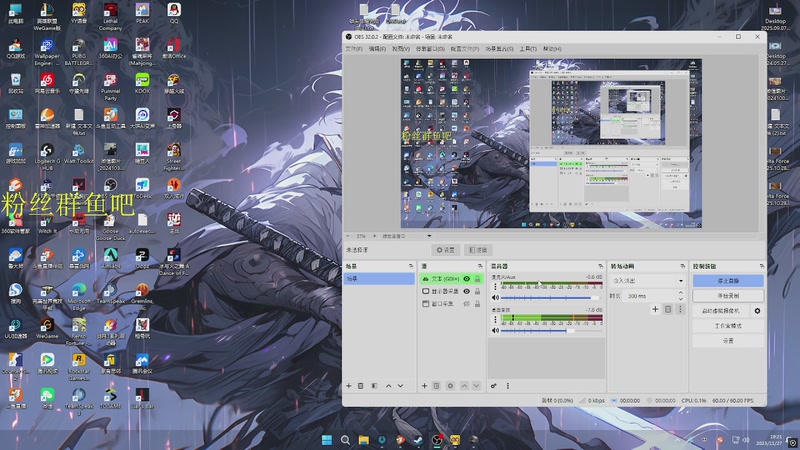Image resolution: width=800 pixels, height=450 pixels.
Task: Move scene up with Scenes up arrow
Action: [388, 386]
